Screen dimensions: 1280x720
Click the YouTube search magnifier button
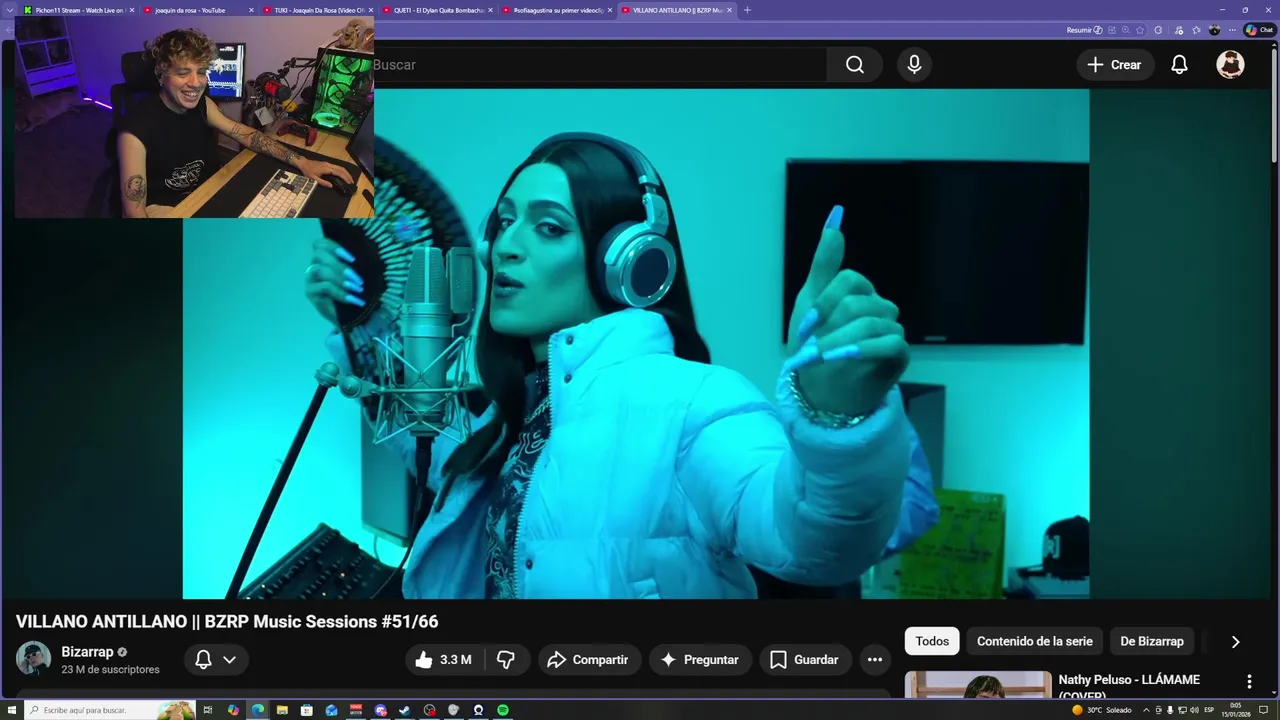854,65
